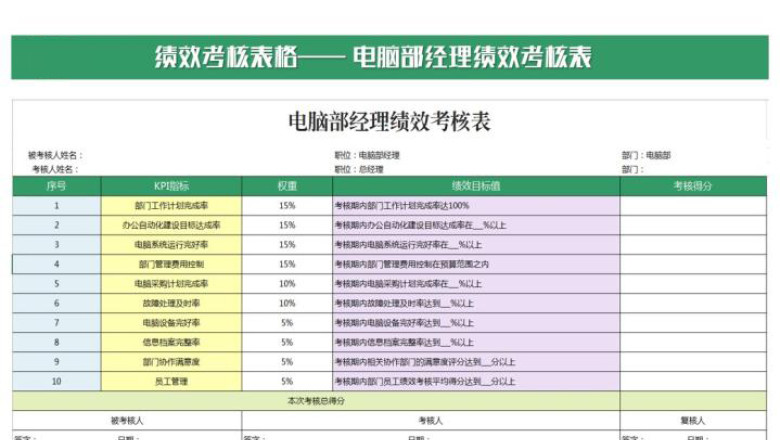Click target cell 考核期内部门工作计划完成率达100%
Viewport: 780px width, 440px height.
click(476, 206)
